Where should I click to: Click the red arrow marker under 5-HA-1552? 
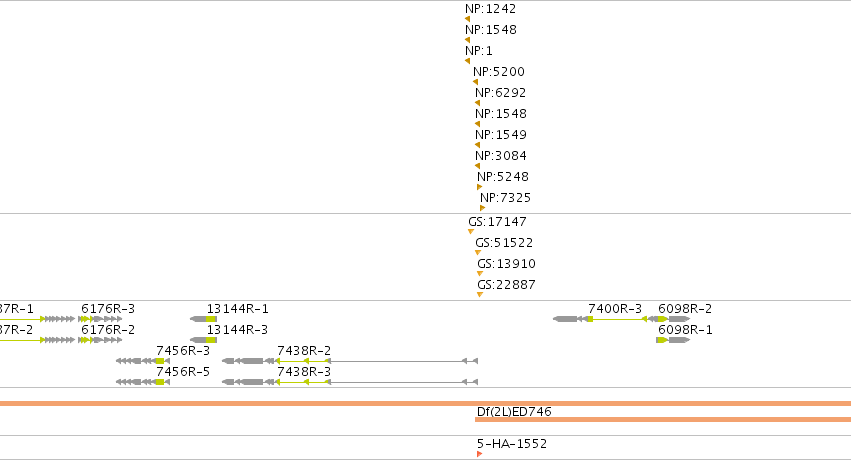click(479, 454)
